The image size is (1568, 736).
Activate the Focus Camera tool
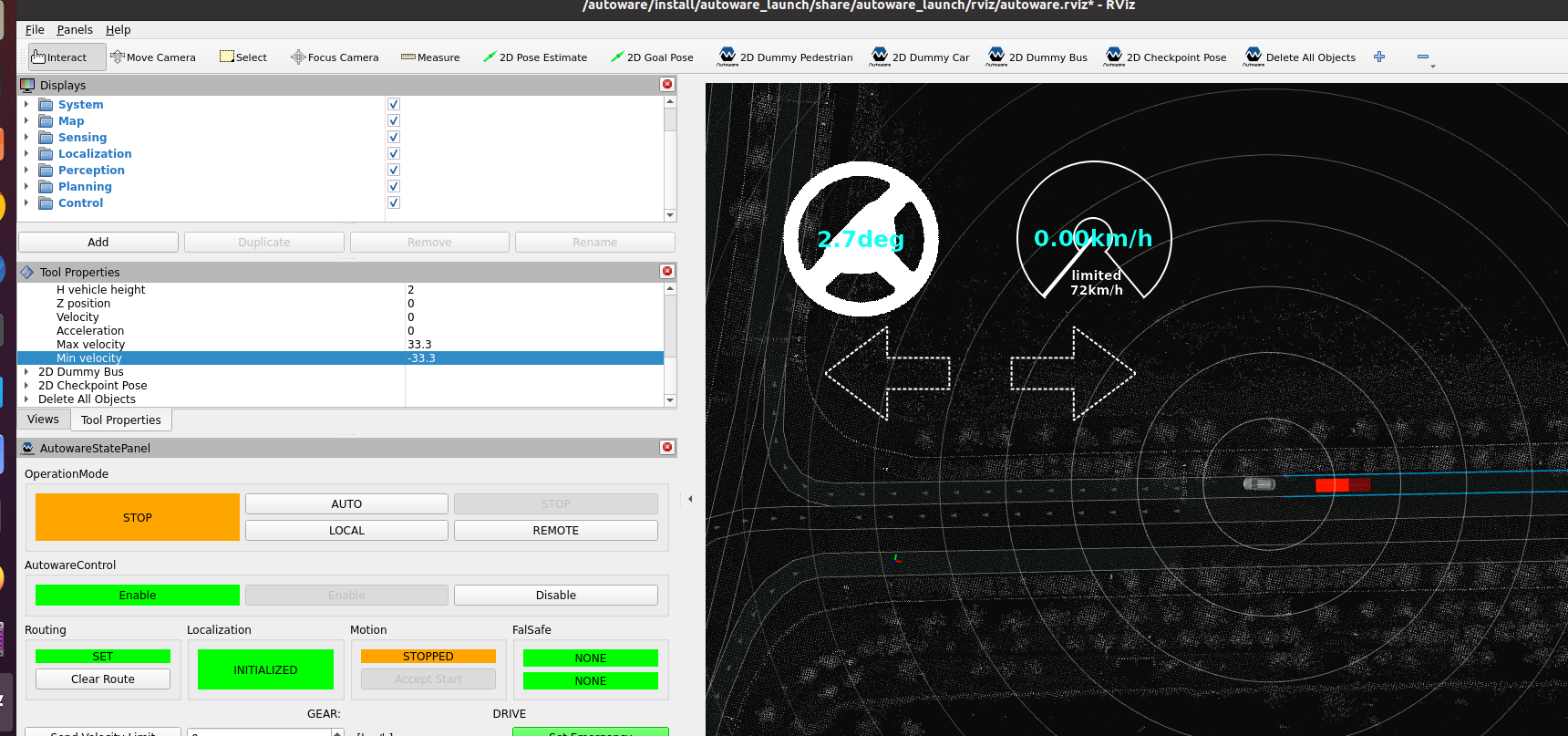coord(335,57)
